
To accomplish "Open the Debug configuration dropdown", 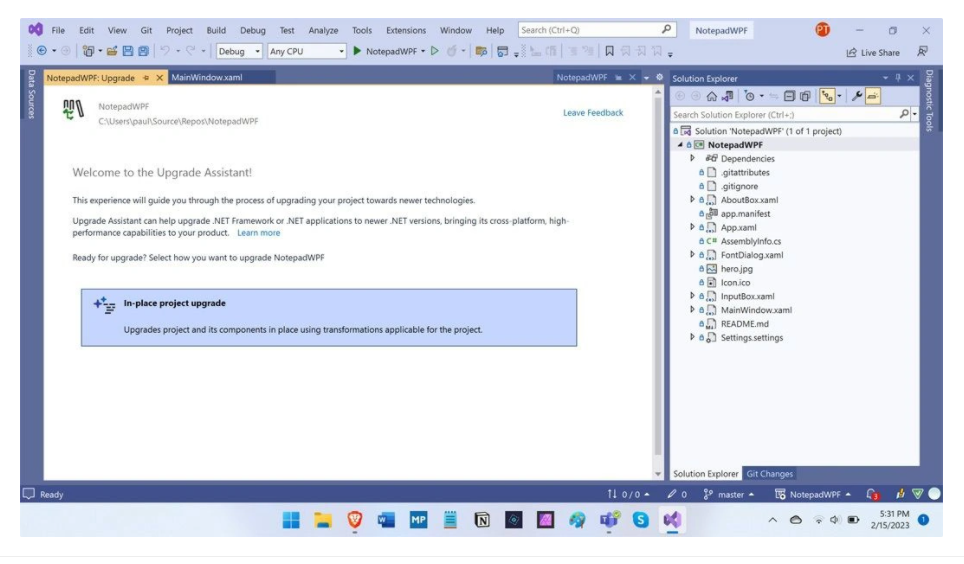I will tap(239, 51).
